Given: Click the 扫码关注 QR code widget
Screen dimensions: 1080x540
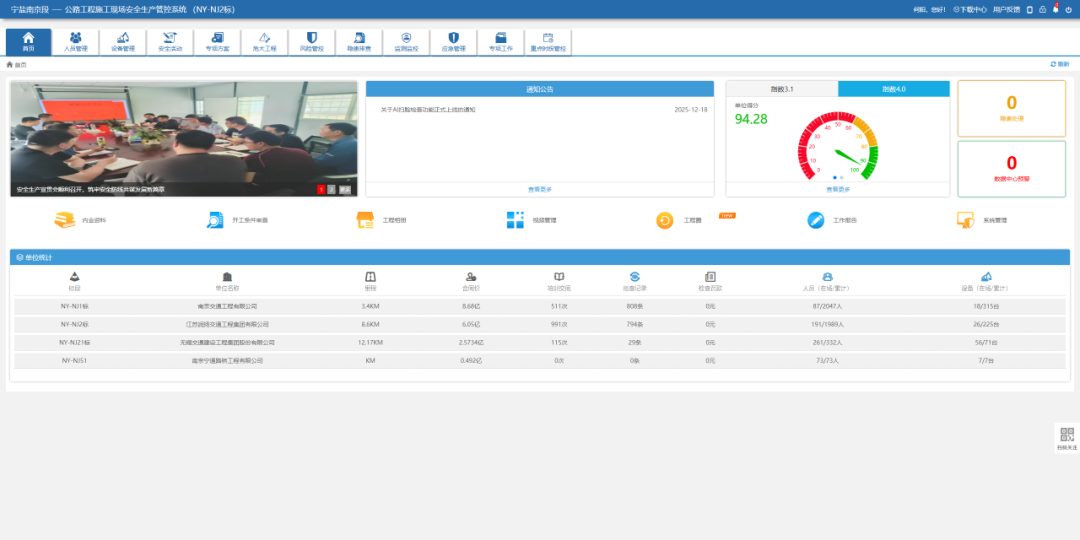Looking at the screenshot, I should (x=1067, y=438).
